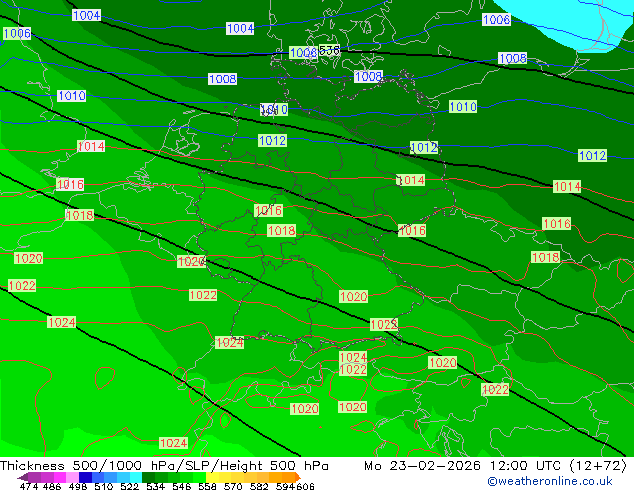Image resolution: width=634 pixels, height=490 pixels.
Task: Click the legend value '510'
Action: tap(104, 486)
